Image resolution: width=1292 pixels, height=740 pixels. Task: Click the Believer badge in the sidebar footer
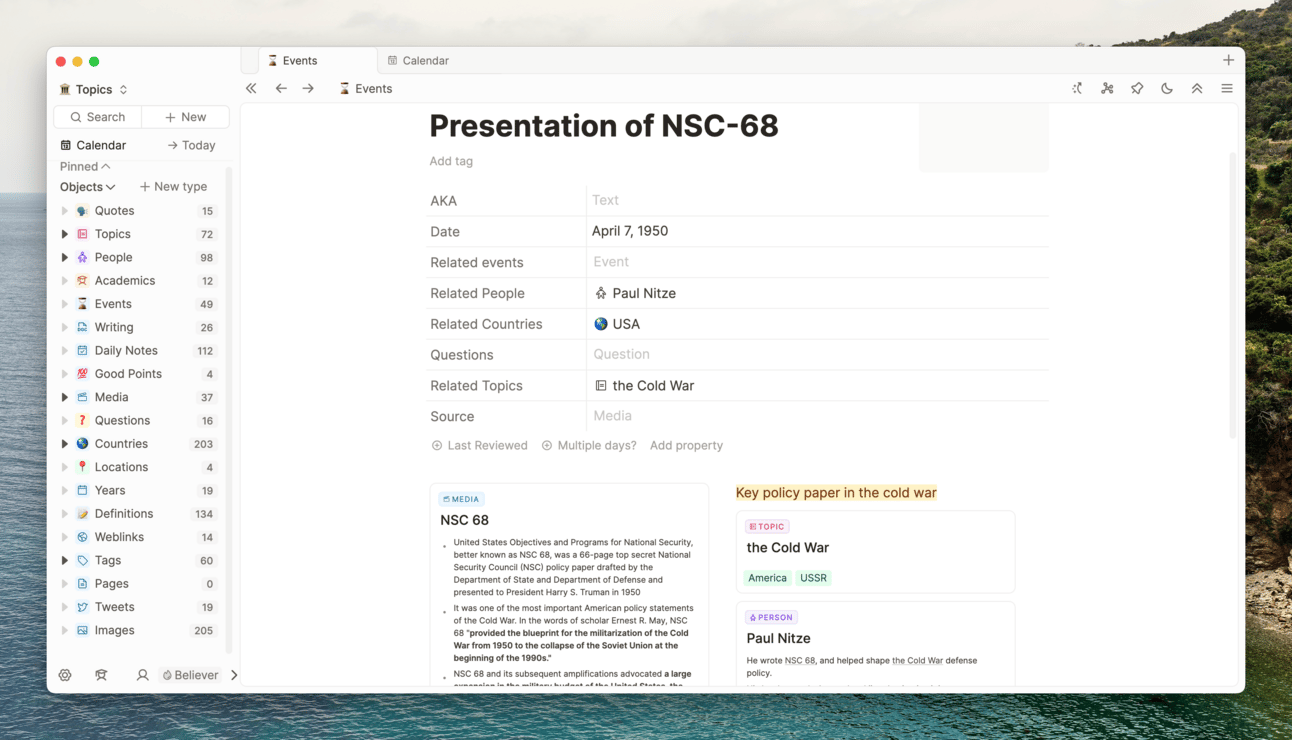click(x=190, y=675)
